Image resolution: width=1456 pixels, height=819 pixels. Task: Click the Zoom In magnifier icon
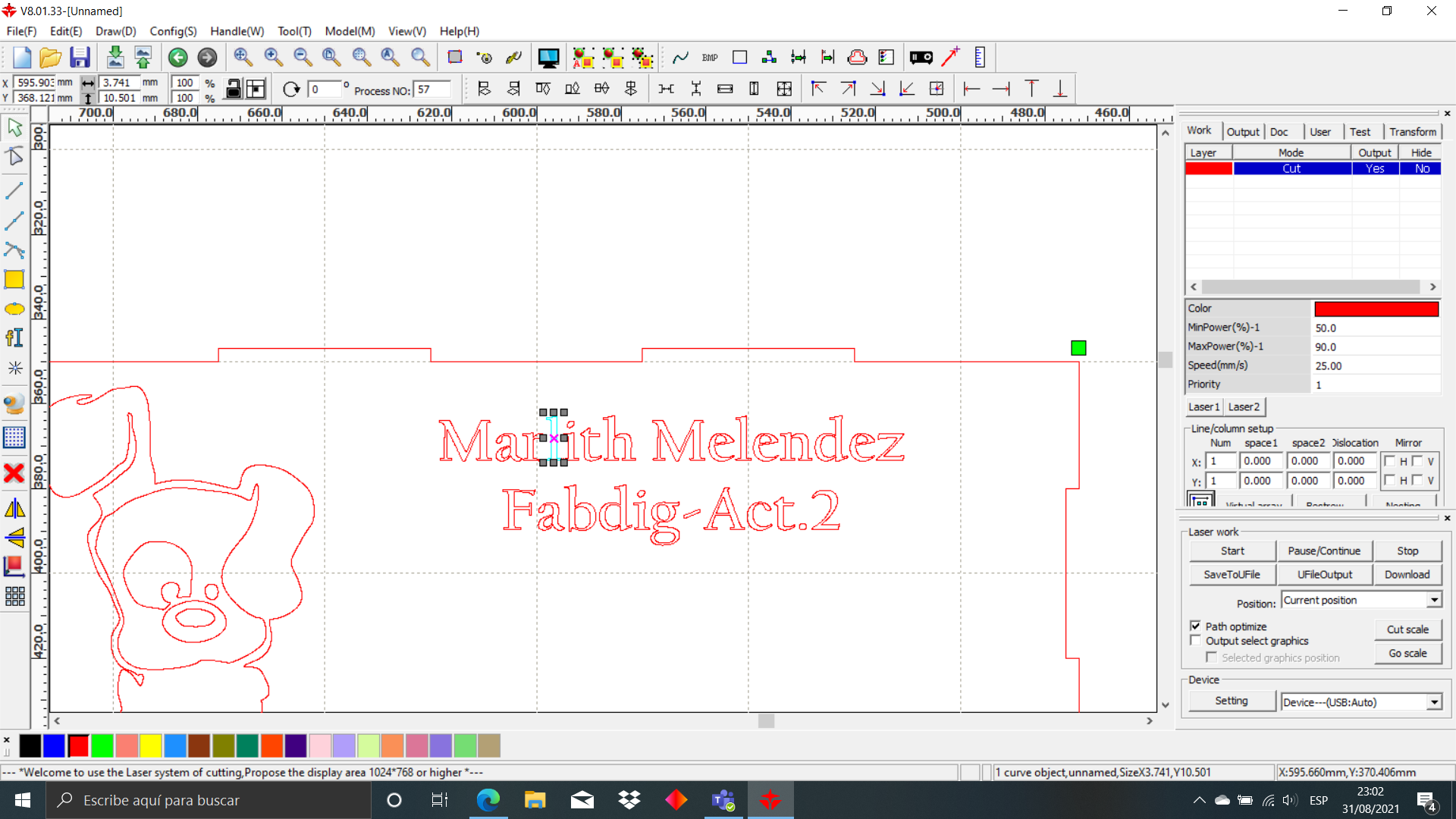(273, 57)
